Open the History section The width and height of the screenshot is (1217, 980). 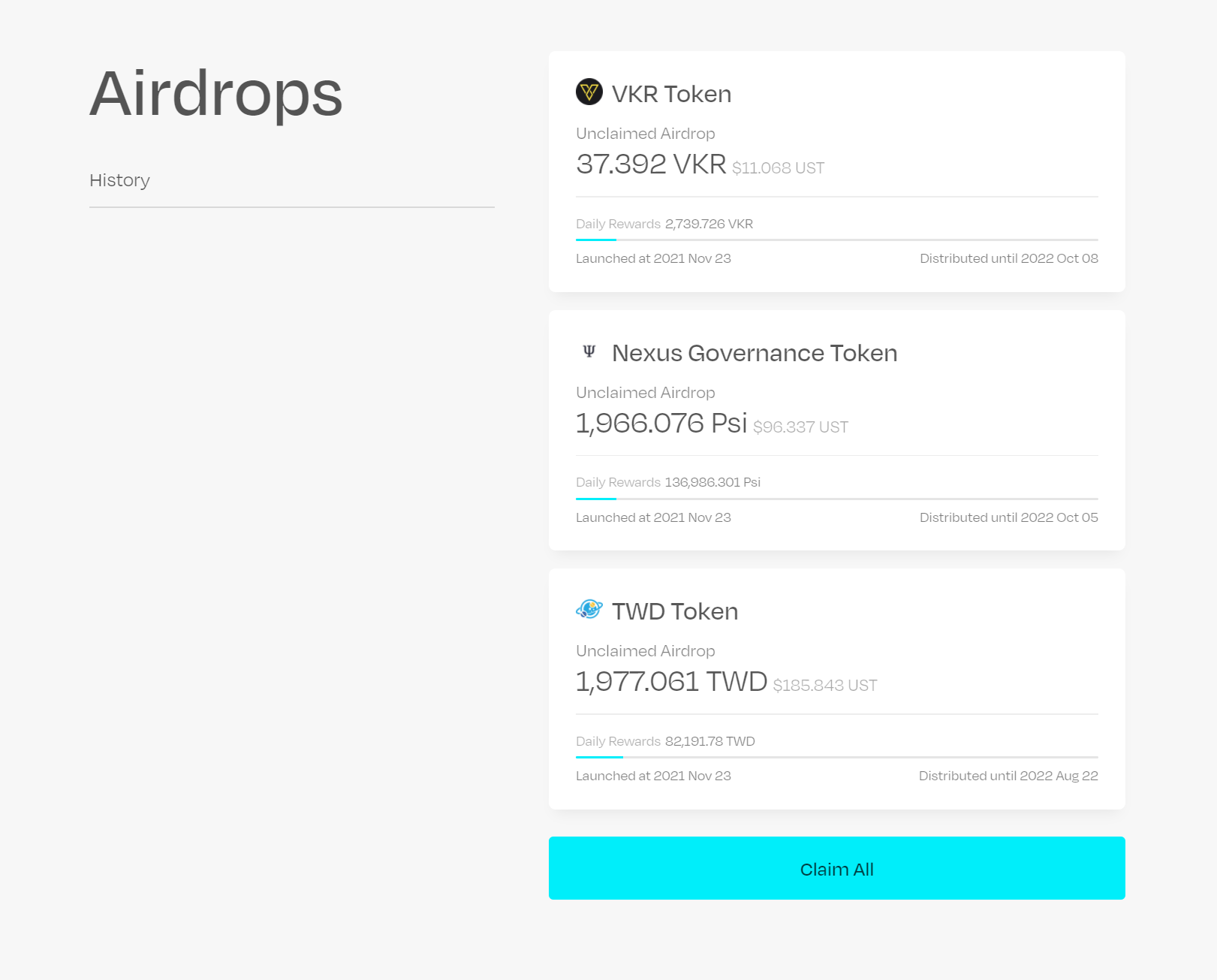120,180
